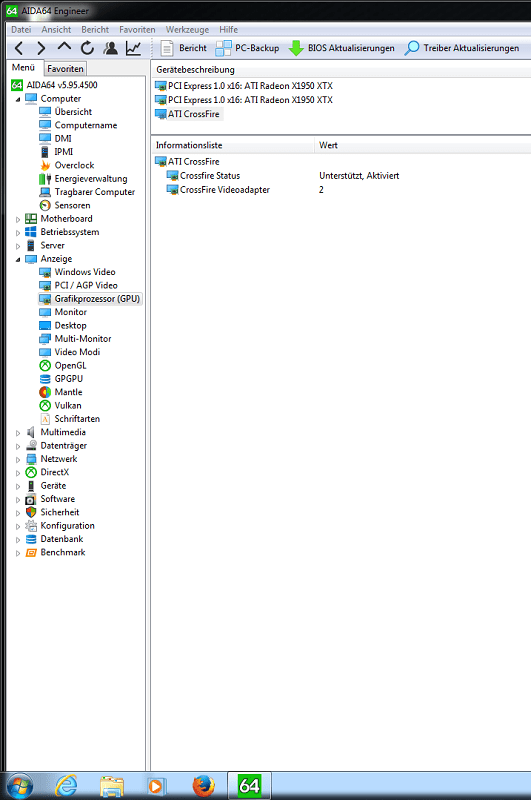Open the Hilfe menu

tap(229, 30)
